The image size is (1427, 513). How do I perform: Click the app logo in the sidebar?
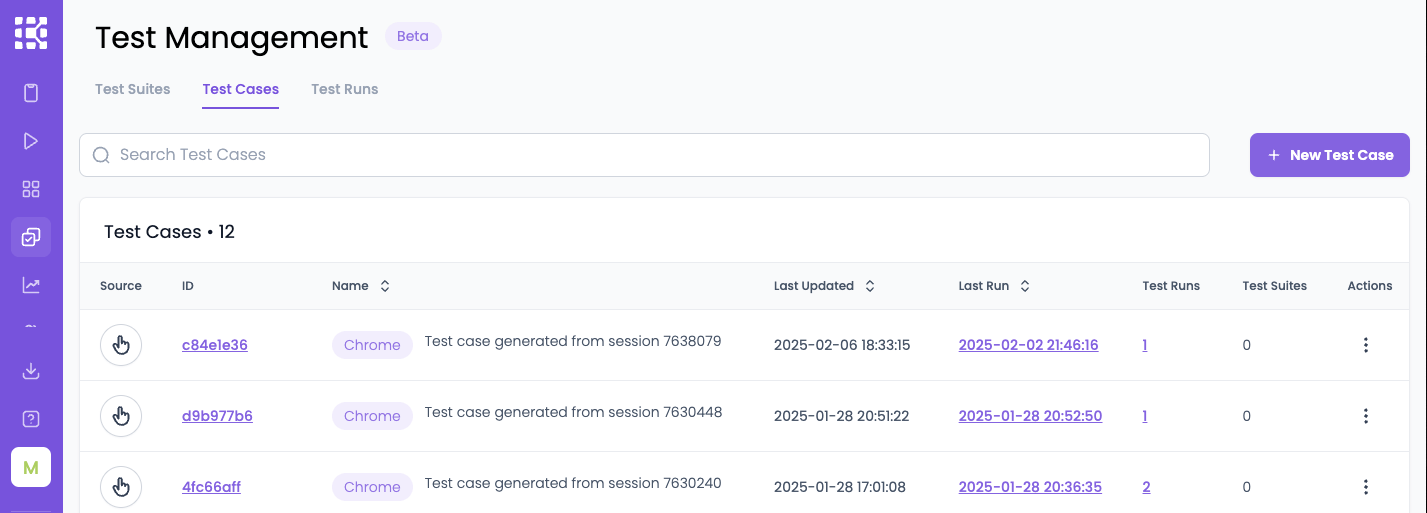coord(31,32)
